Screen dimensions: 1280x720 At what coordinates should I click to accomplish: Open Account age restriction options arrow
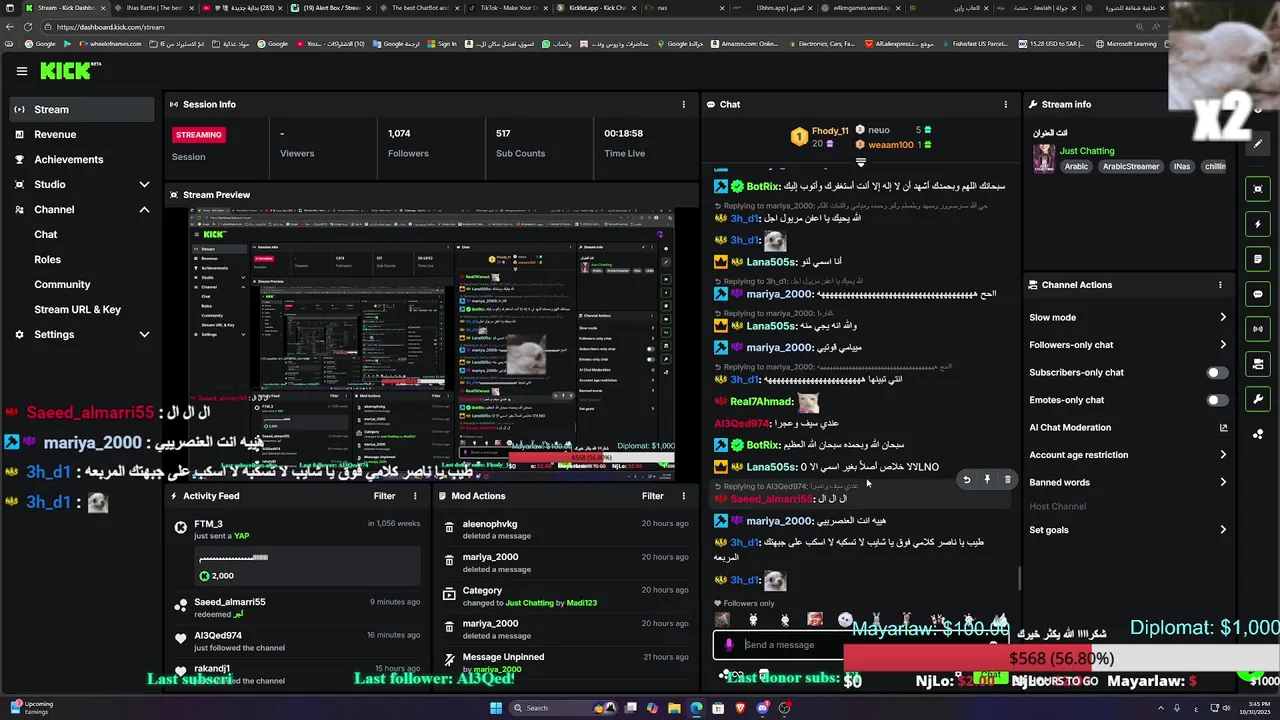tap(1222, 455)
